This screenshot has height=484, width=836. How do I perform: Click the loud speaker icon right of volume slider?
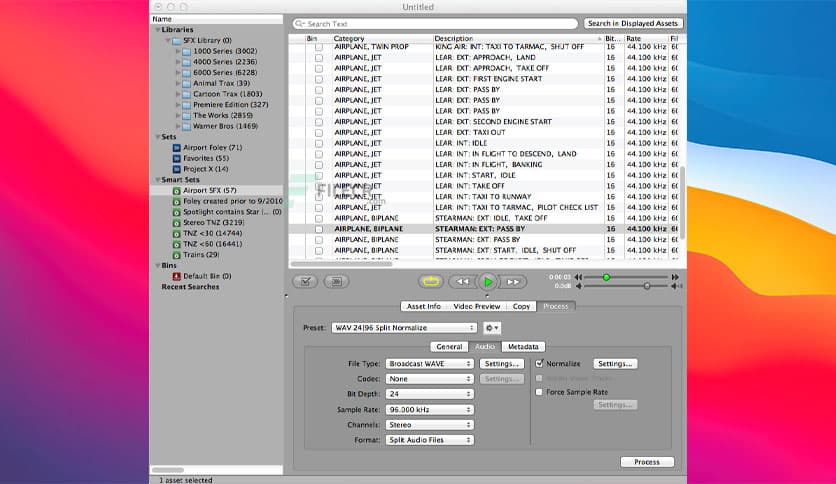tap(677, 286)
